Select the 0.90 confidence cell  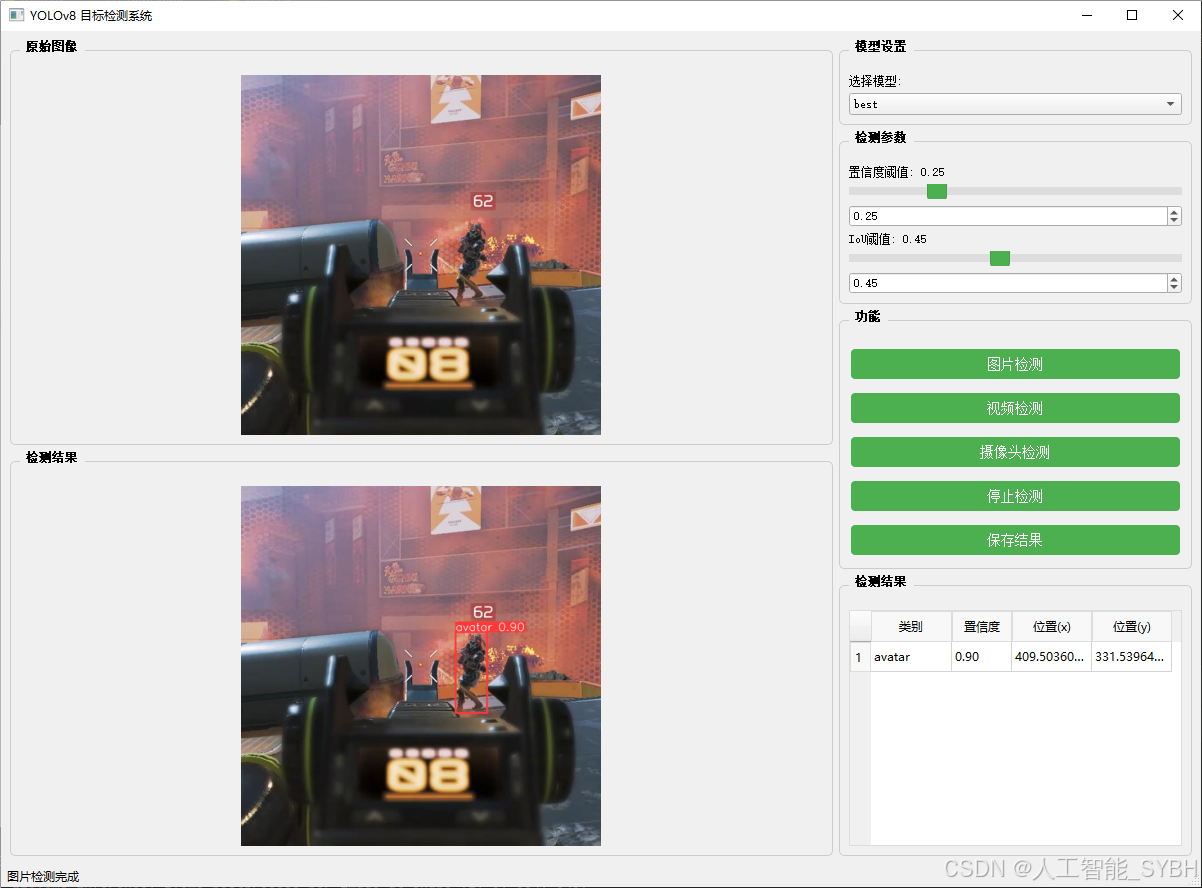click(982, 657)
